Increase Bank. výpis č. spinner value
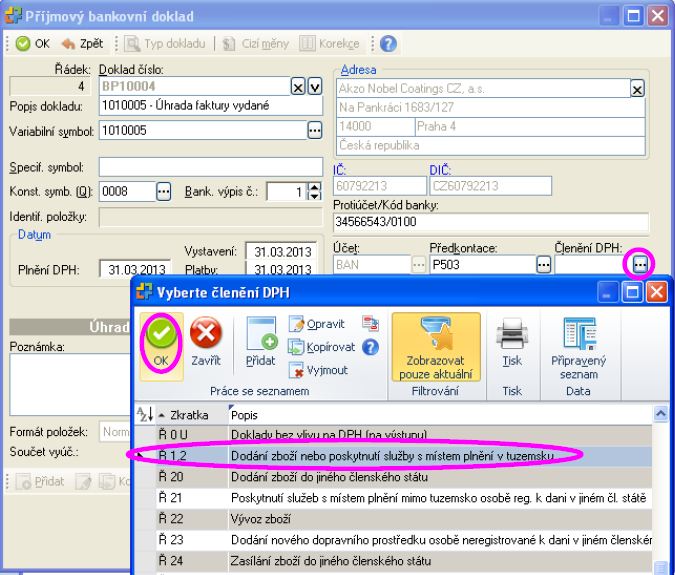The height and width of the screenshot is (575, 675). (x=315, y=187)
